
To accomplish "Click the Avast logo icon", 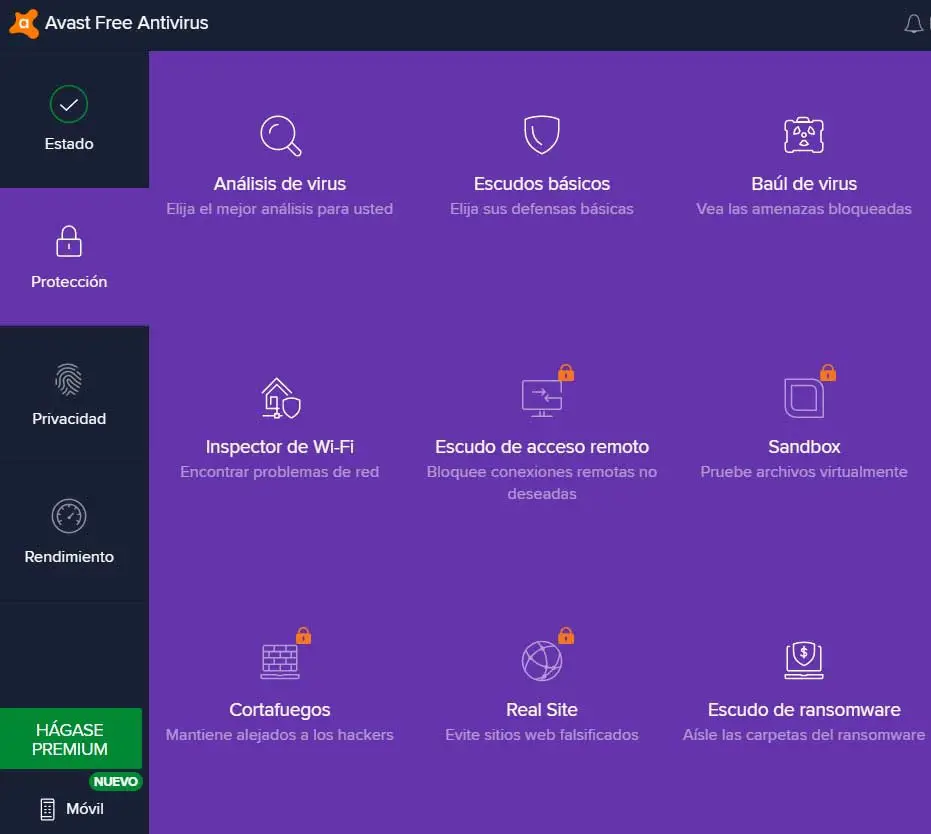I will tap(24, 24).
